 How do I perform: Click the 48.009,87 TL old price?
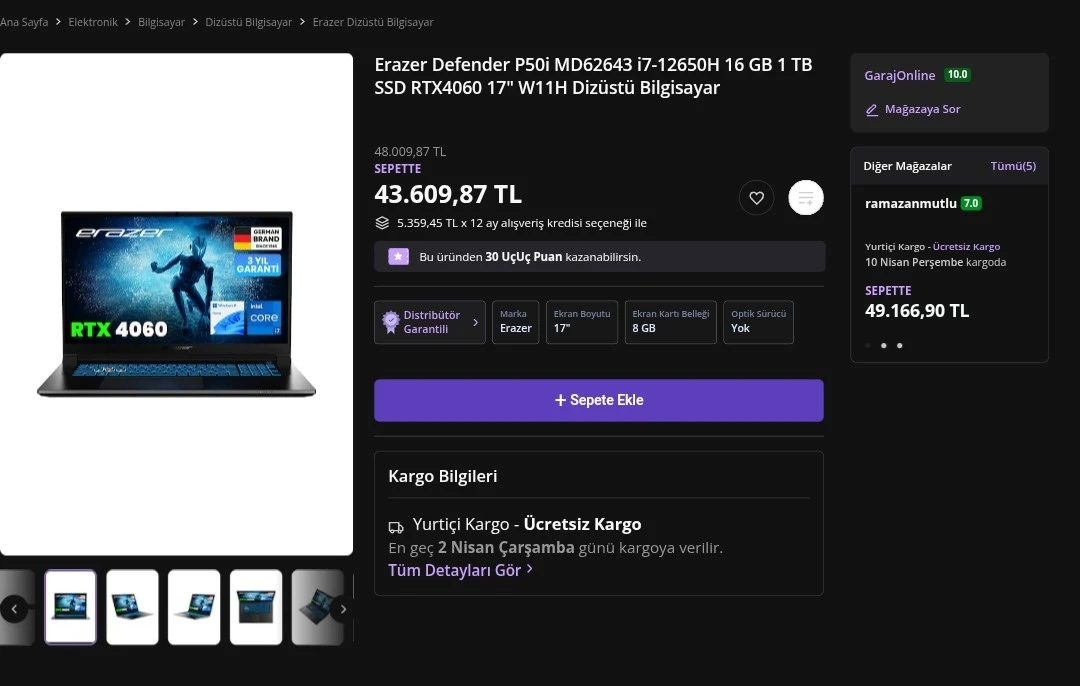pos(410,152)
